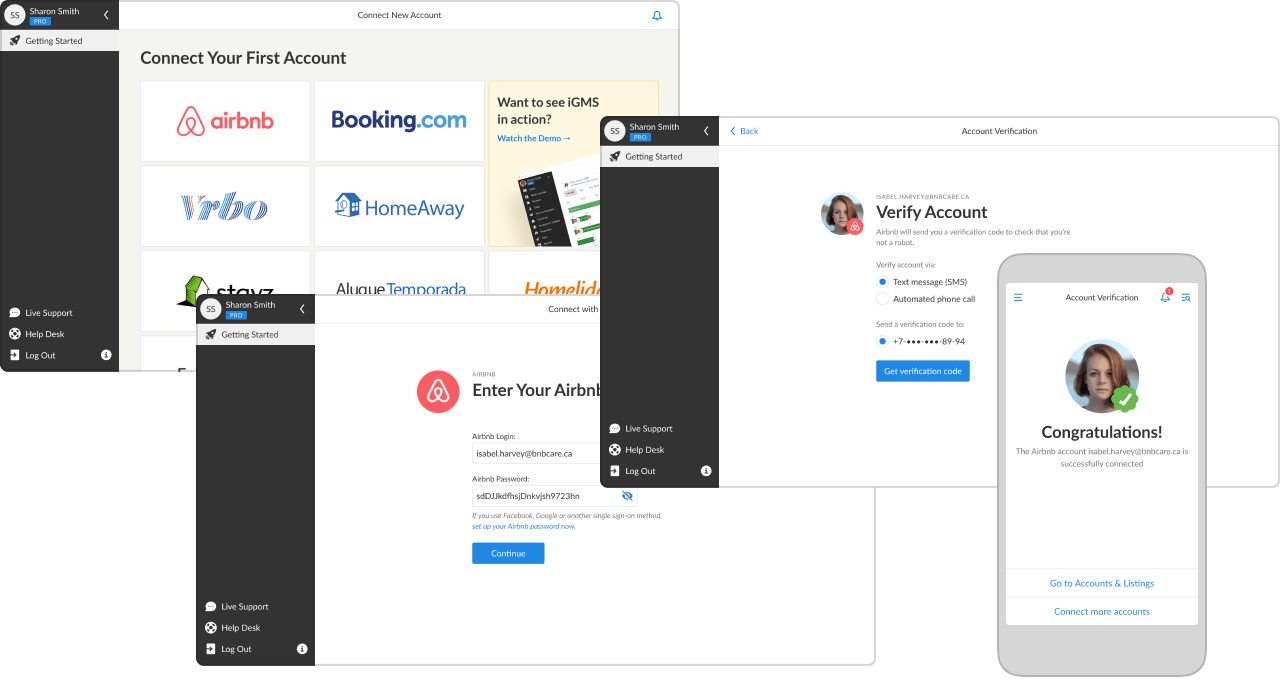Click Log Out in the Account Verification sidebar
The width and height of the screenshot is (1280, 700).
640,471
